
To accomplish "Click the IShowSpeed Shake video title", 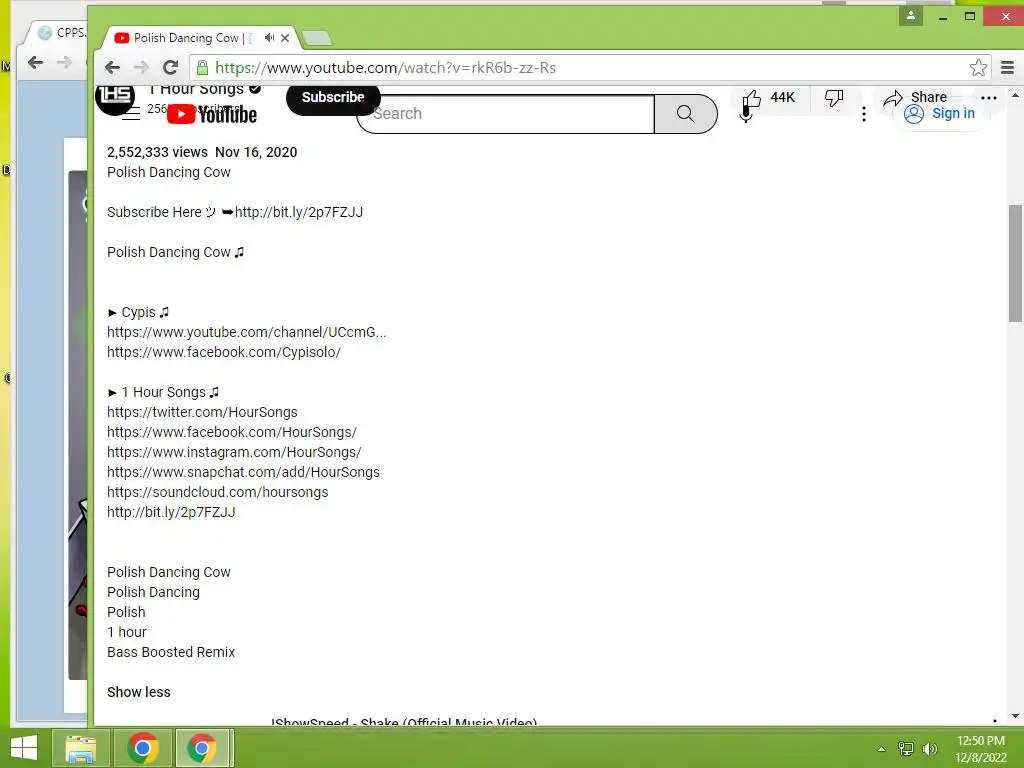I will [404, 721].
